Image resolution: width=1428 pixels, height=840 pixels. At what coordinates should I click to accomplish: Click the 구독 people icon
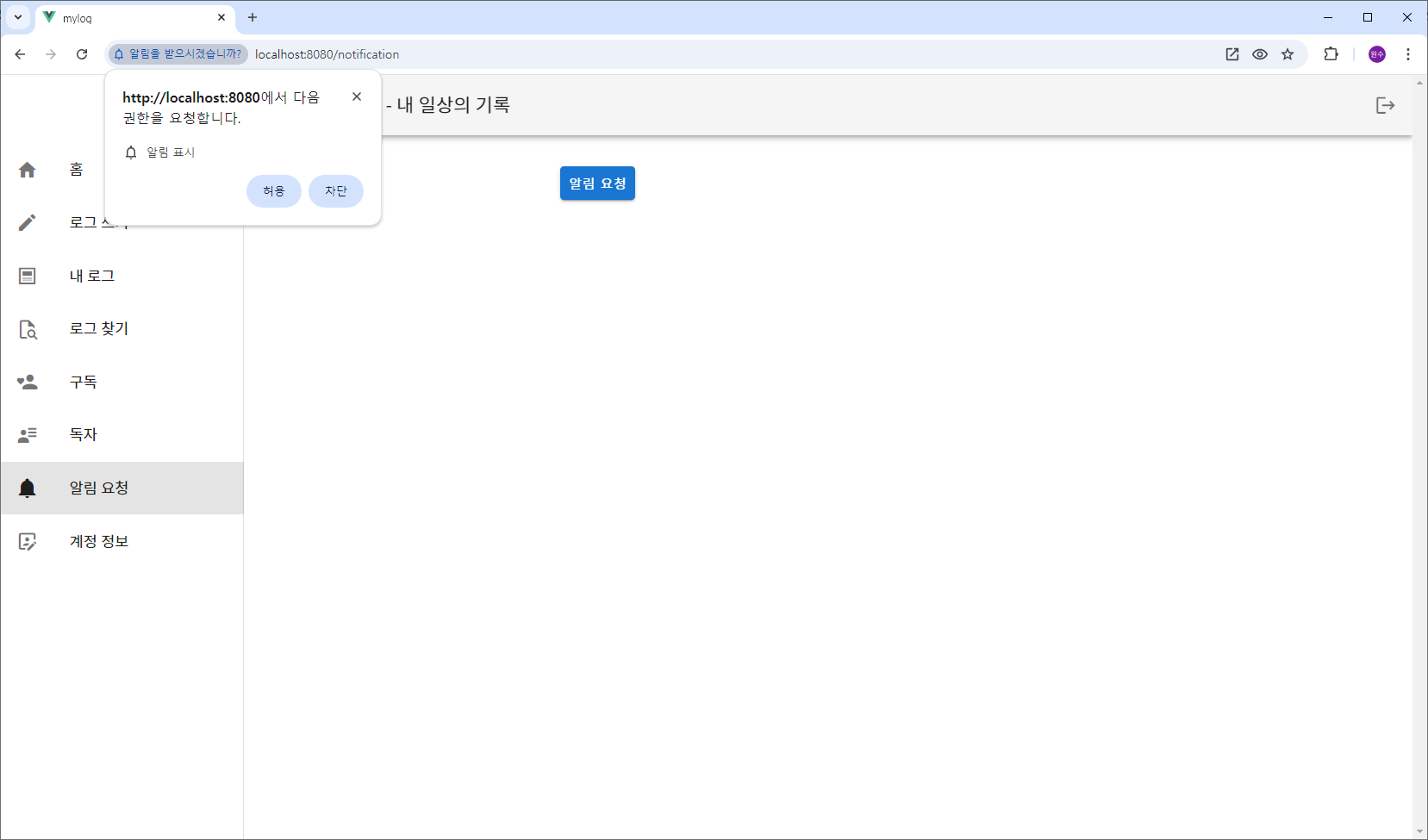(x=27, y=382)
